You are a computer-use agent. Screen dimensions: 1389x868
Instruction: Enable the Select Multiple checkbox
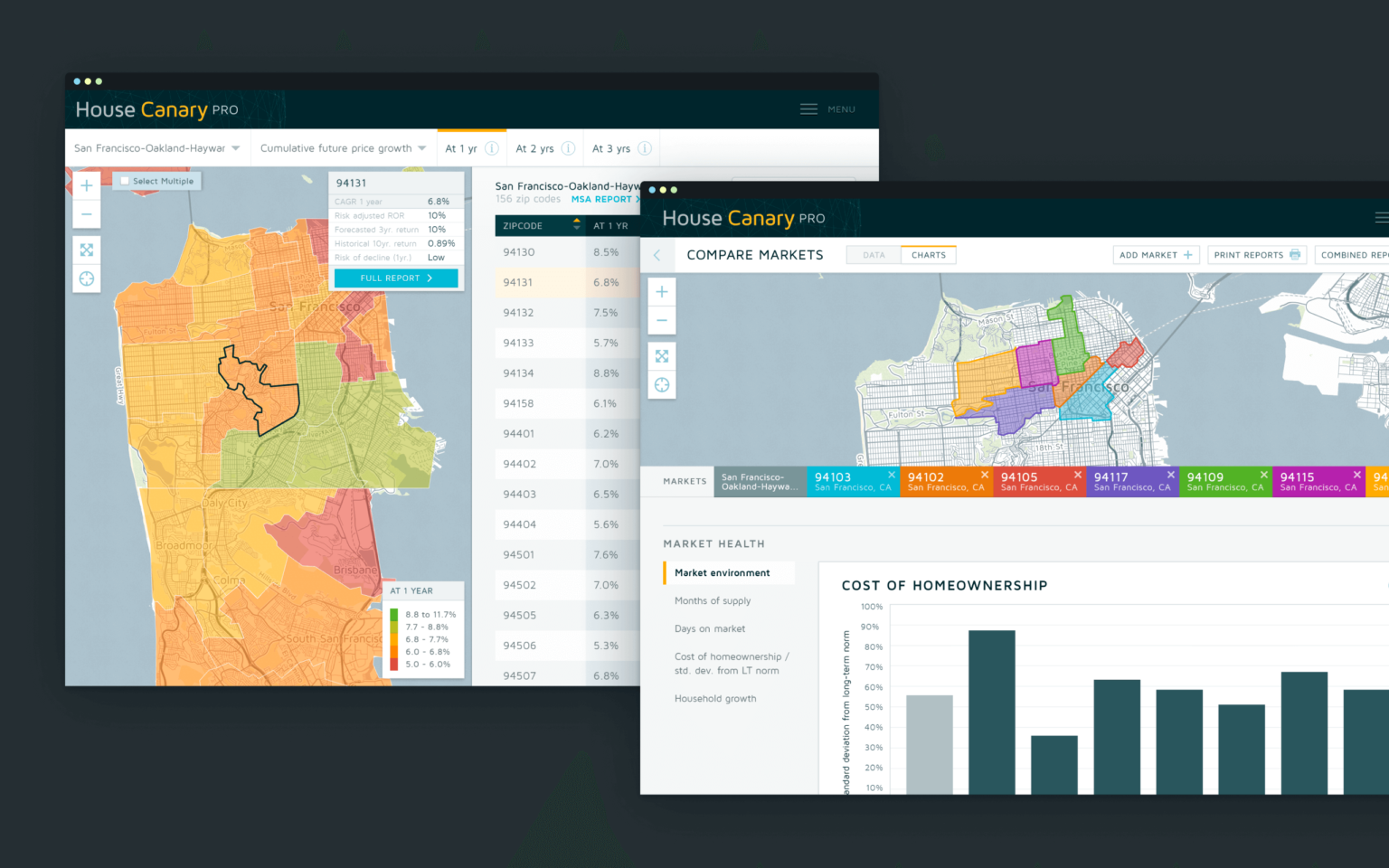click(125, 181)
